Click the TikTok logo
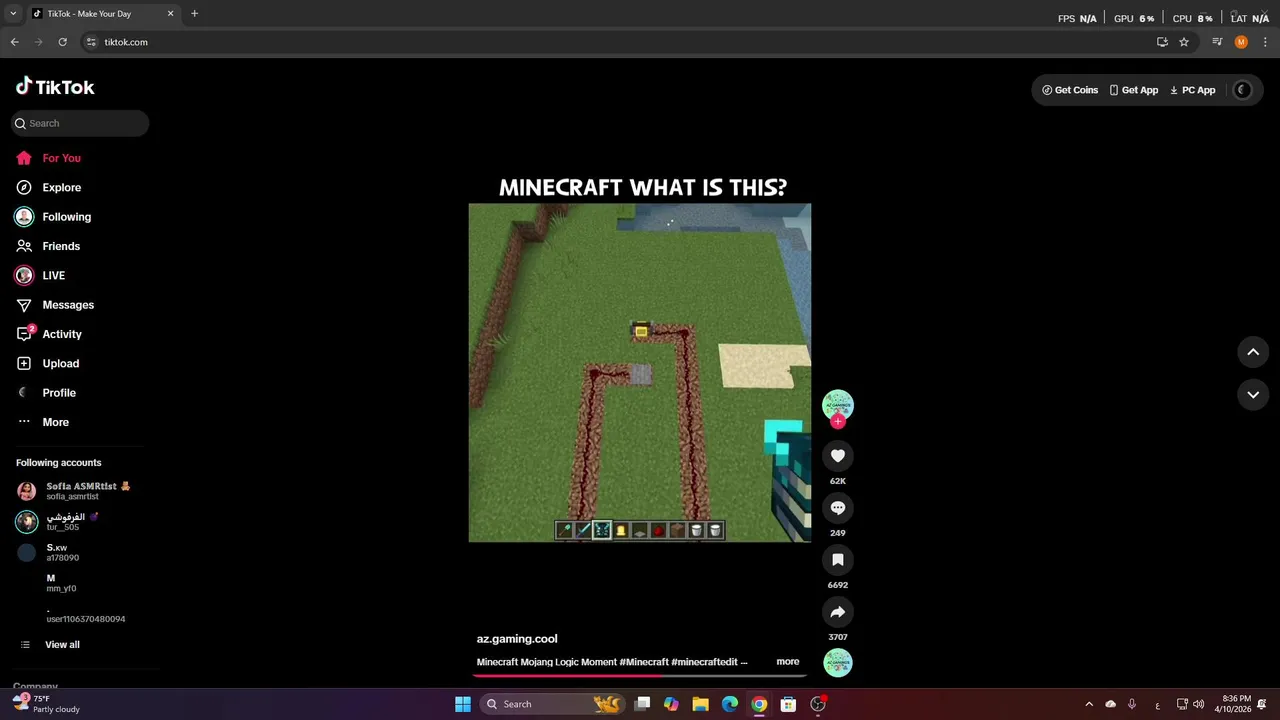 (x=55, y=87)
